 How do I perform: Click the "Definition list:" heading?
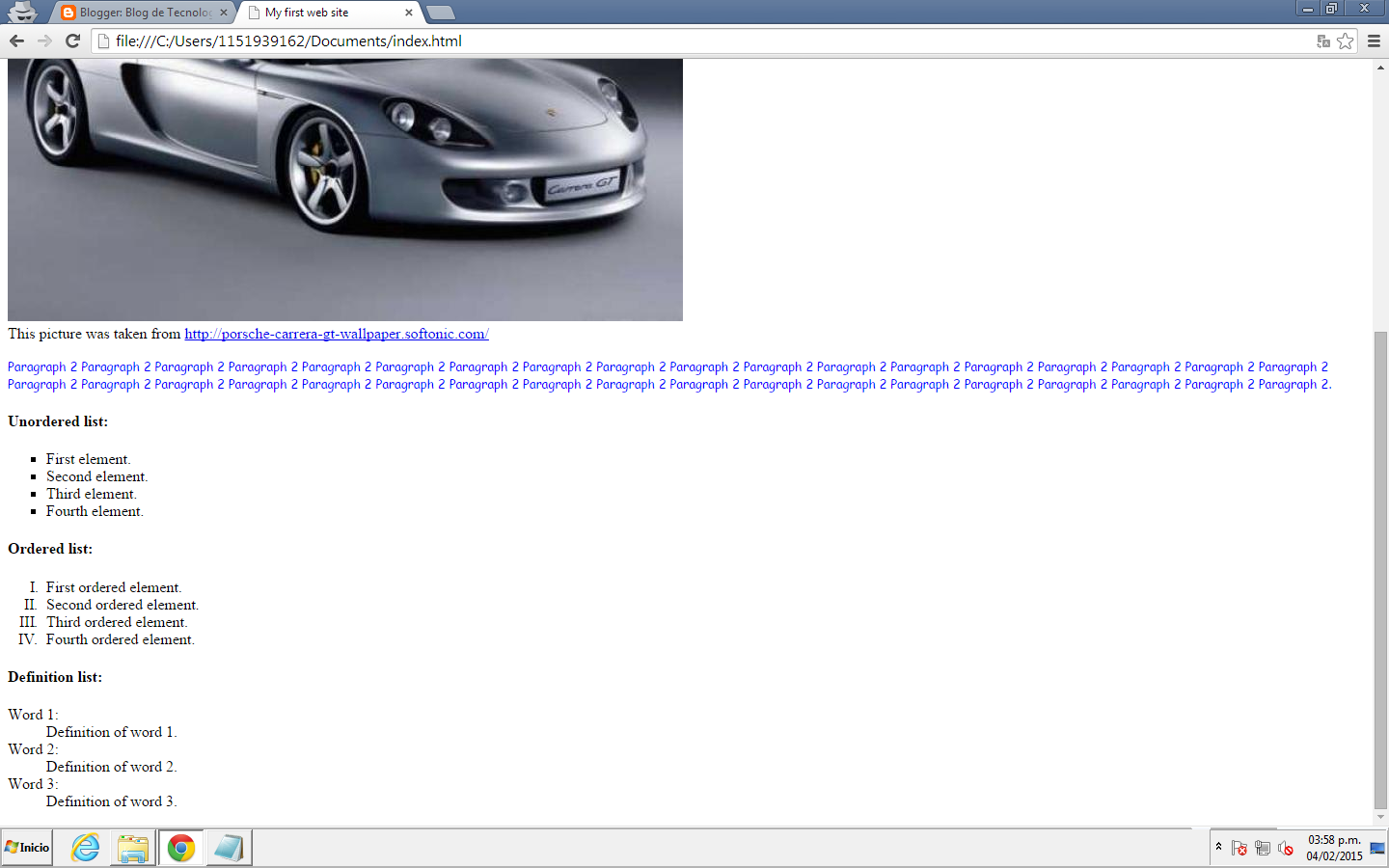coord(55,677)
